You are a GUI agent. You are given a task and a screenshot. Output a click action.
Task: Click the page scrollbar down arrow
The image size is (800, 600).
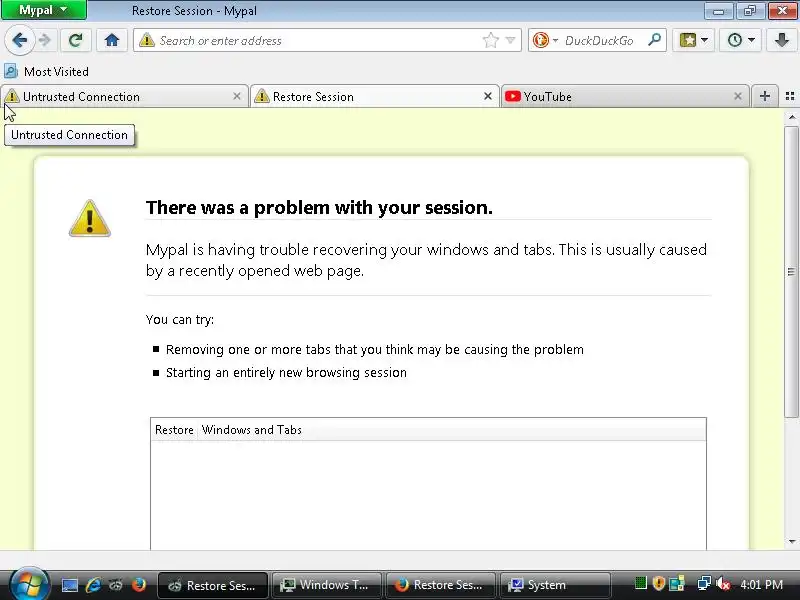click(792, 541)
